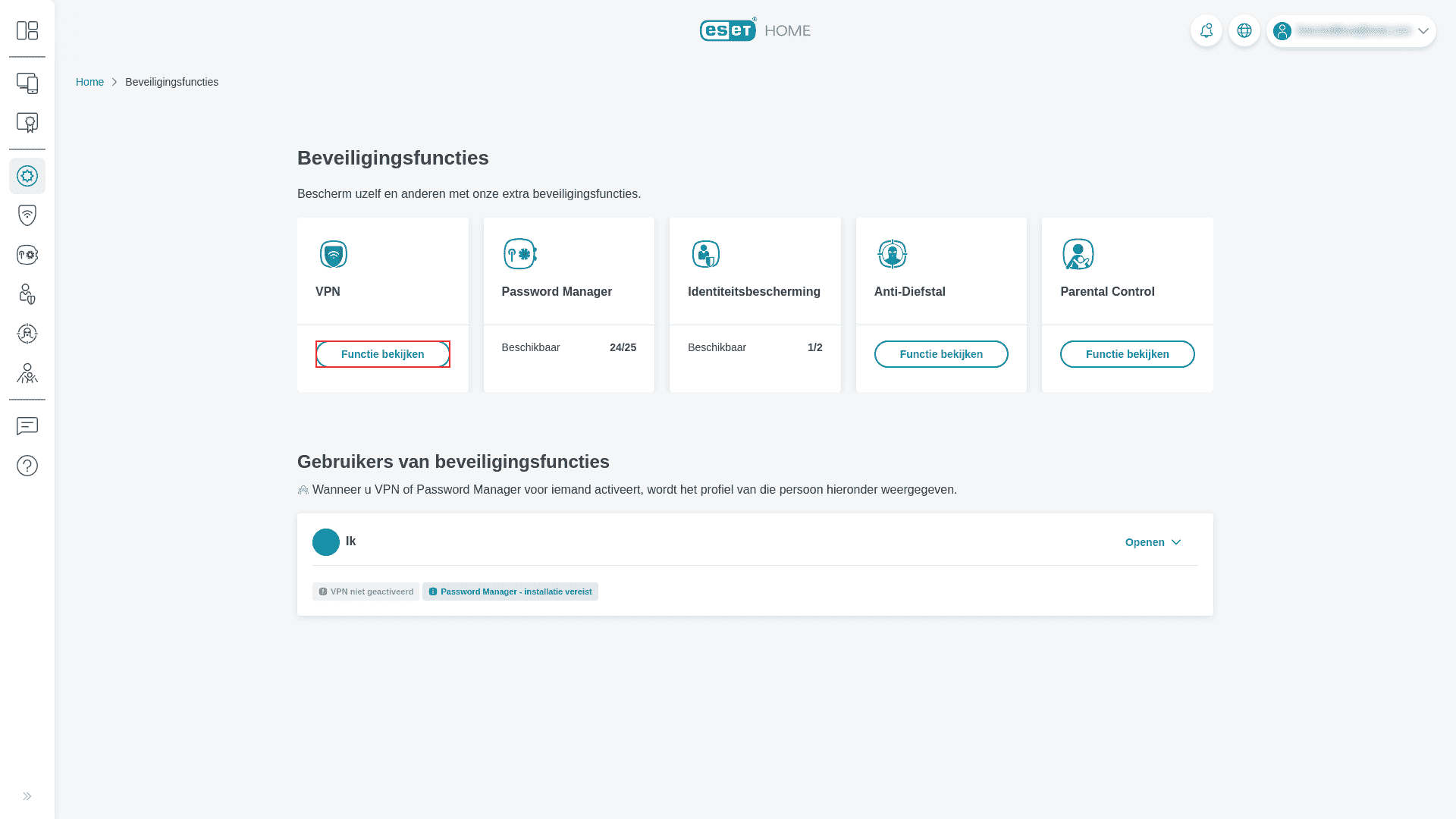Click the Identiteitsbescherming card icon
The height and width of the screenshot is (819, 1456).
pyautogui.click(x=706, y=254)
